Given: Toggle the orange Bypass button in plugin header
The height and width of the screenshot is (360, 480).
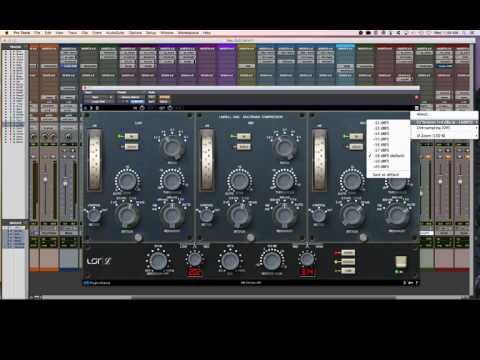Looking at the screenshot, I should (x=164, y=97).
